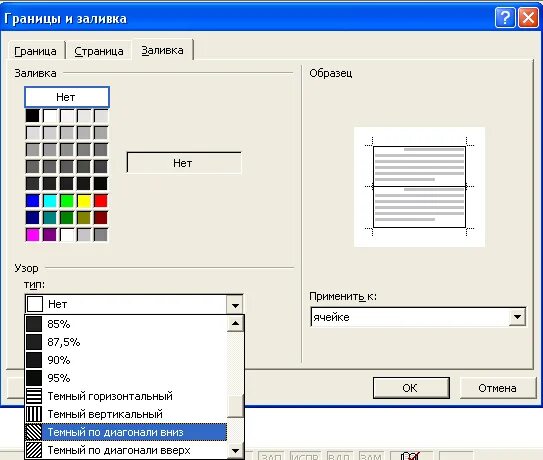543x460 pixels.
Task: Cancel with the Отмена button
Action: coord(497,388)
